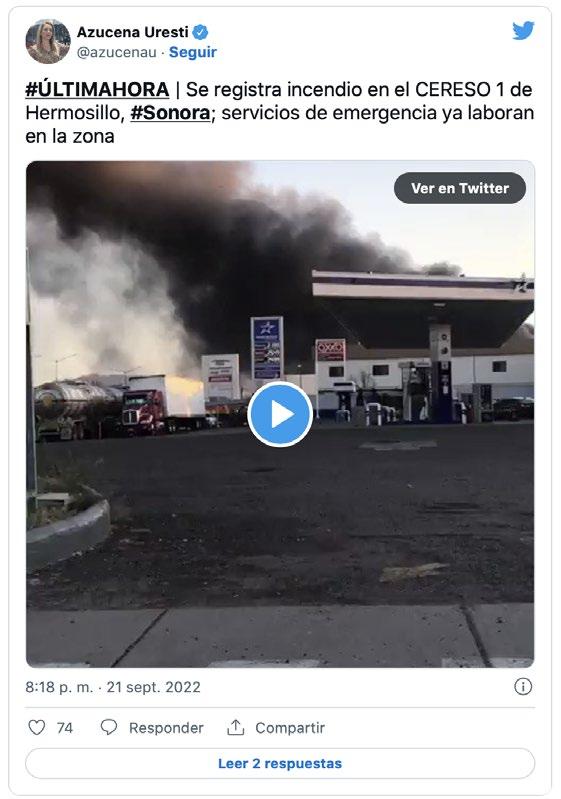Open the #Sonora hashtag link
Viewport: 561px width, 799px height.
click(170, 113)
